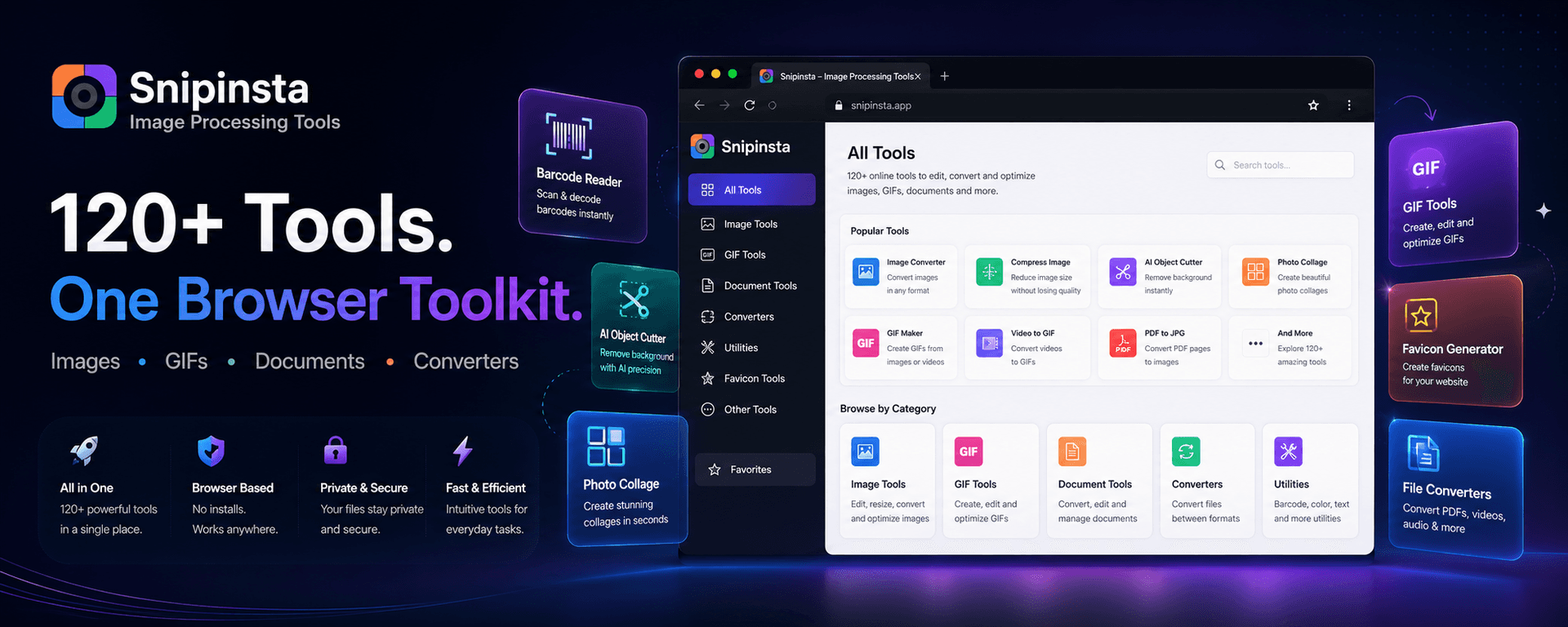Image resolution: width=1568 pixels, height=627 pixels.
Task: Open the Favorites button in sidebar
Action: (x=755, y=469)
